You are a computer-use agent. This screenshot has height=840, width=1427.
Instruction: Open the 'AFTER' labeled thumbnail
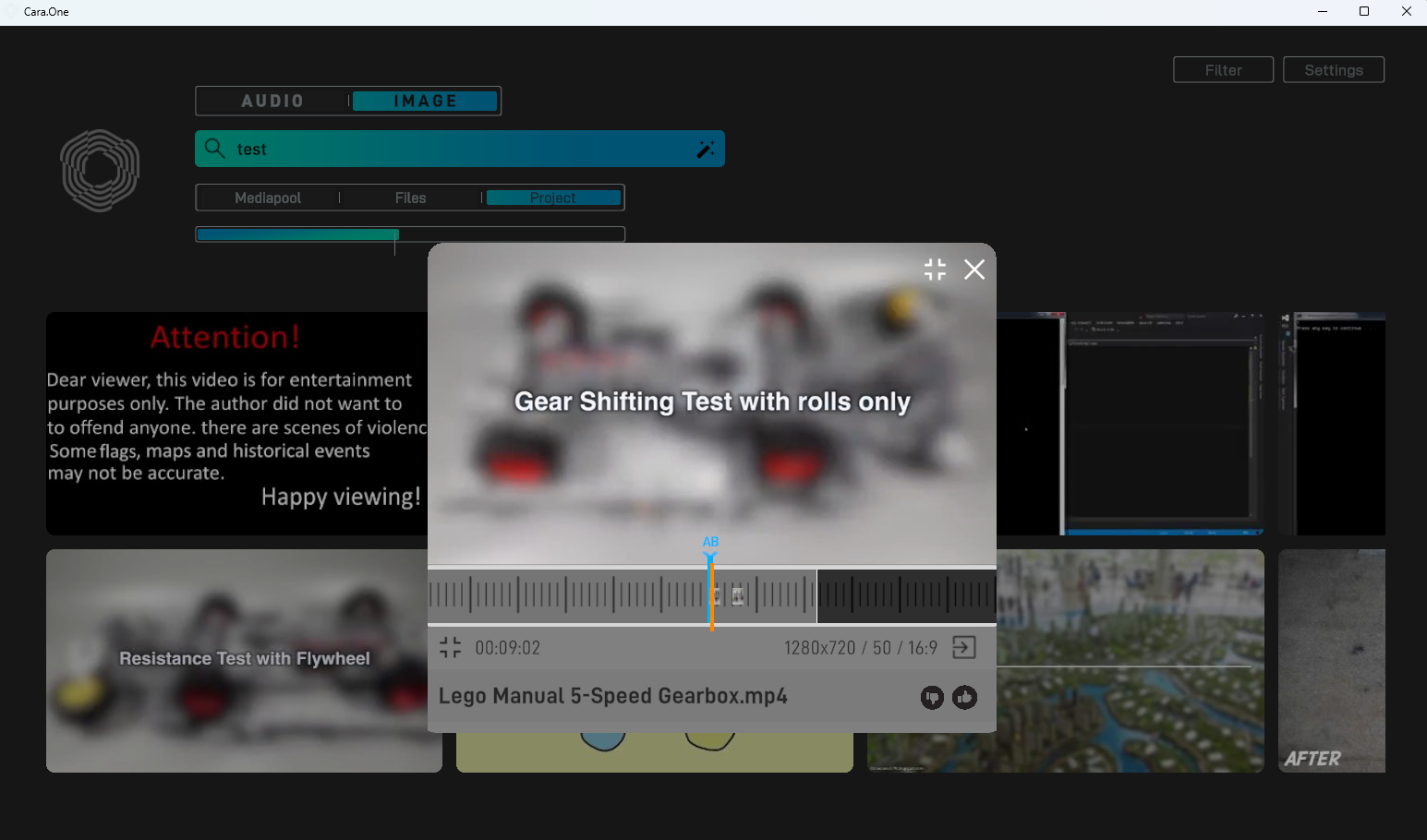[x=1332, y=661]
